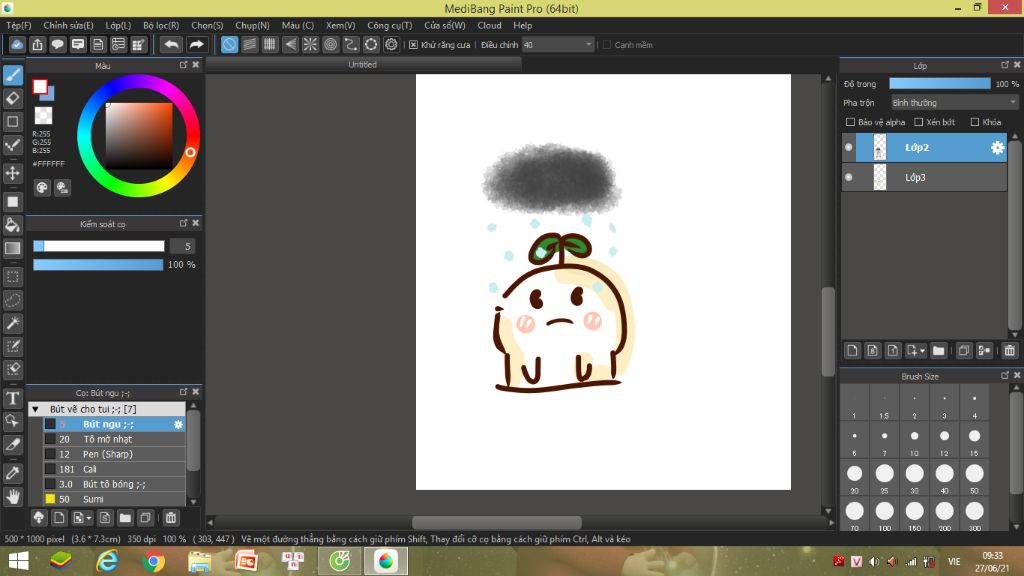Click the Redo arrow in toolbar
1024x576 pixels.
pos(196,44)
